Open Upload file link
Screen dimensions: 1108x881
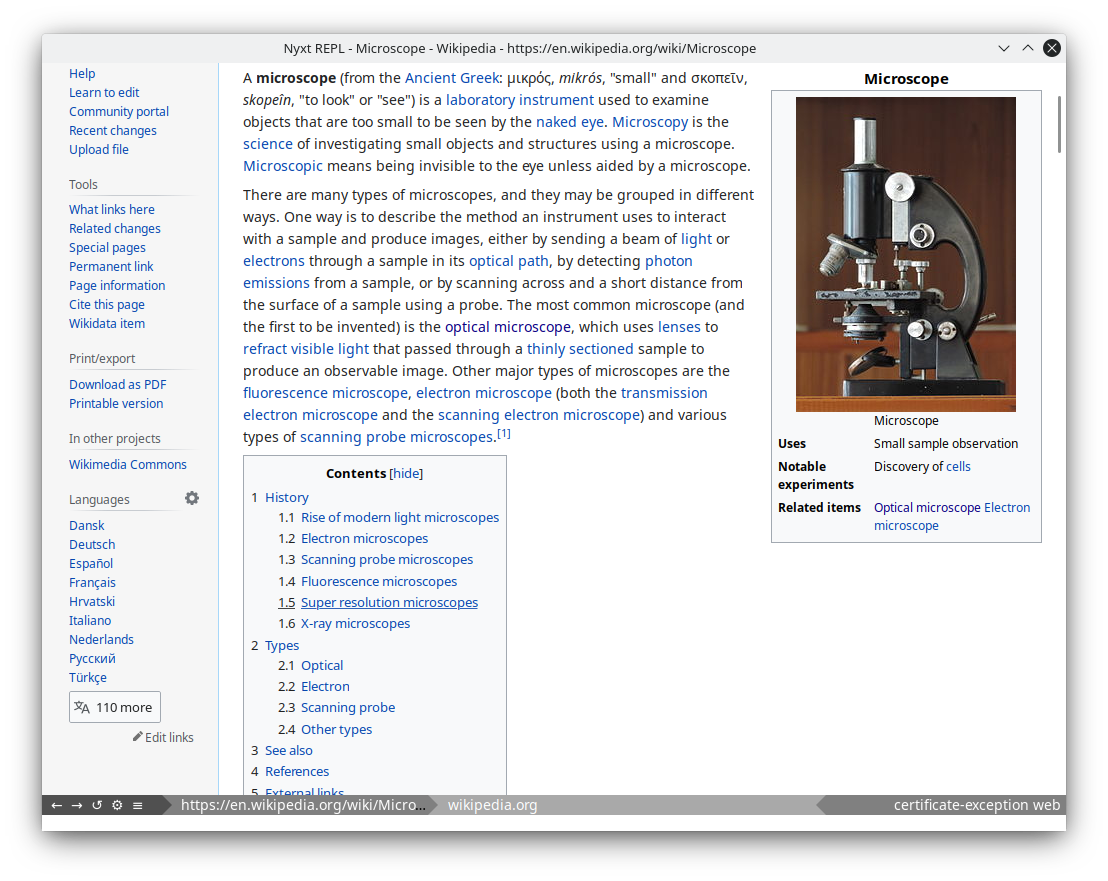click(99, 150)
